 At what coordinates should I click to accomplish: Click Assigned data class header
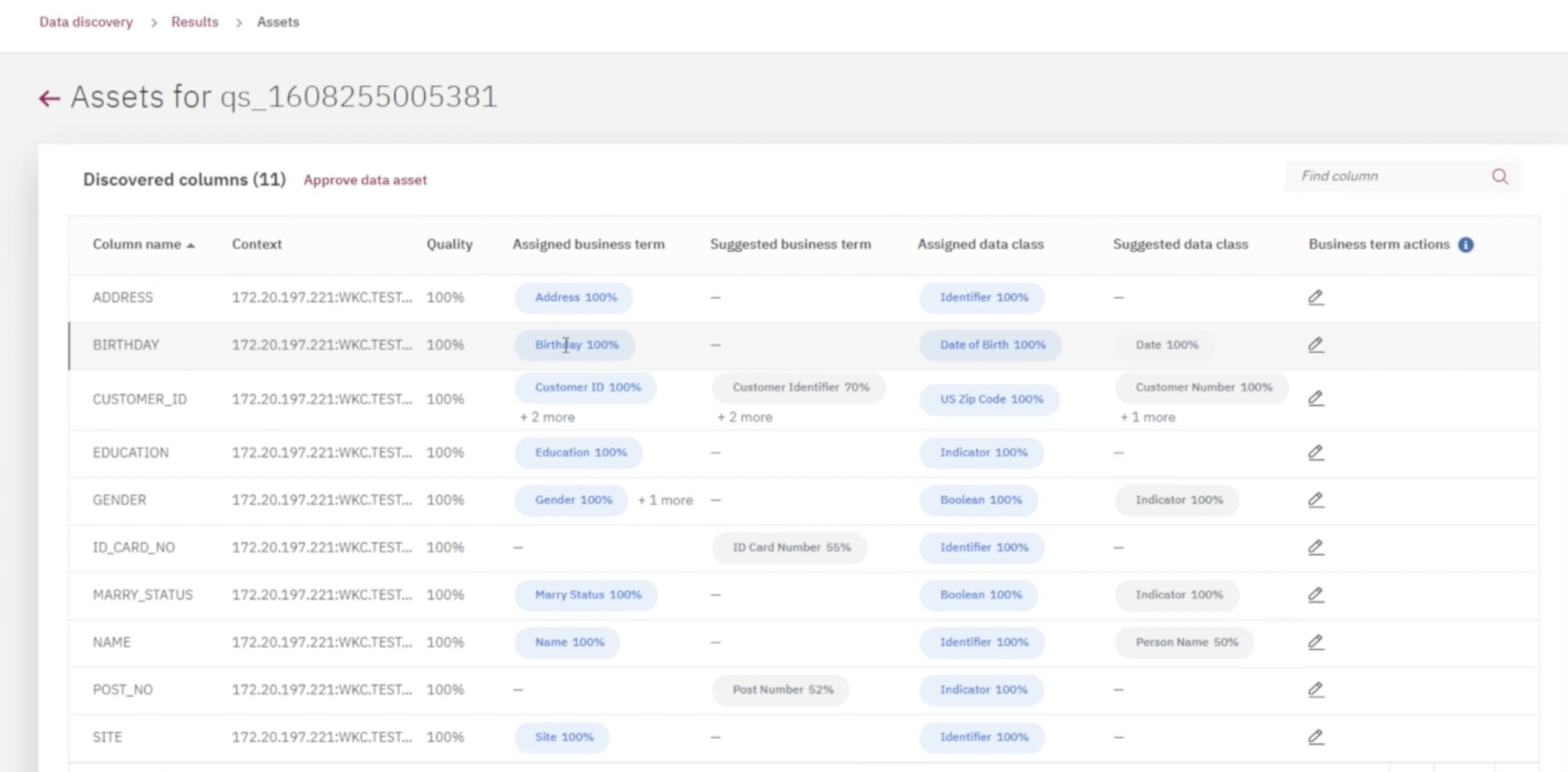980,245
